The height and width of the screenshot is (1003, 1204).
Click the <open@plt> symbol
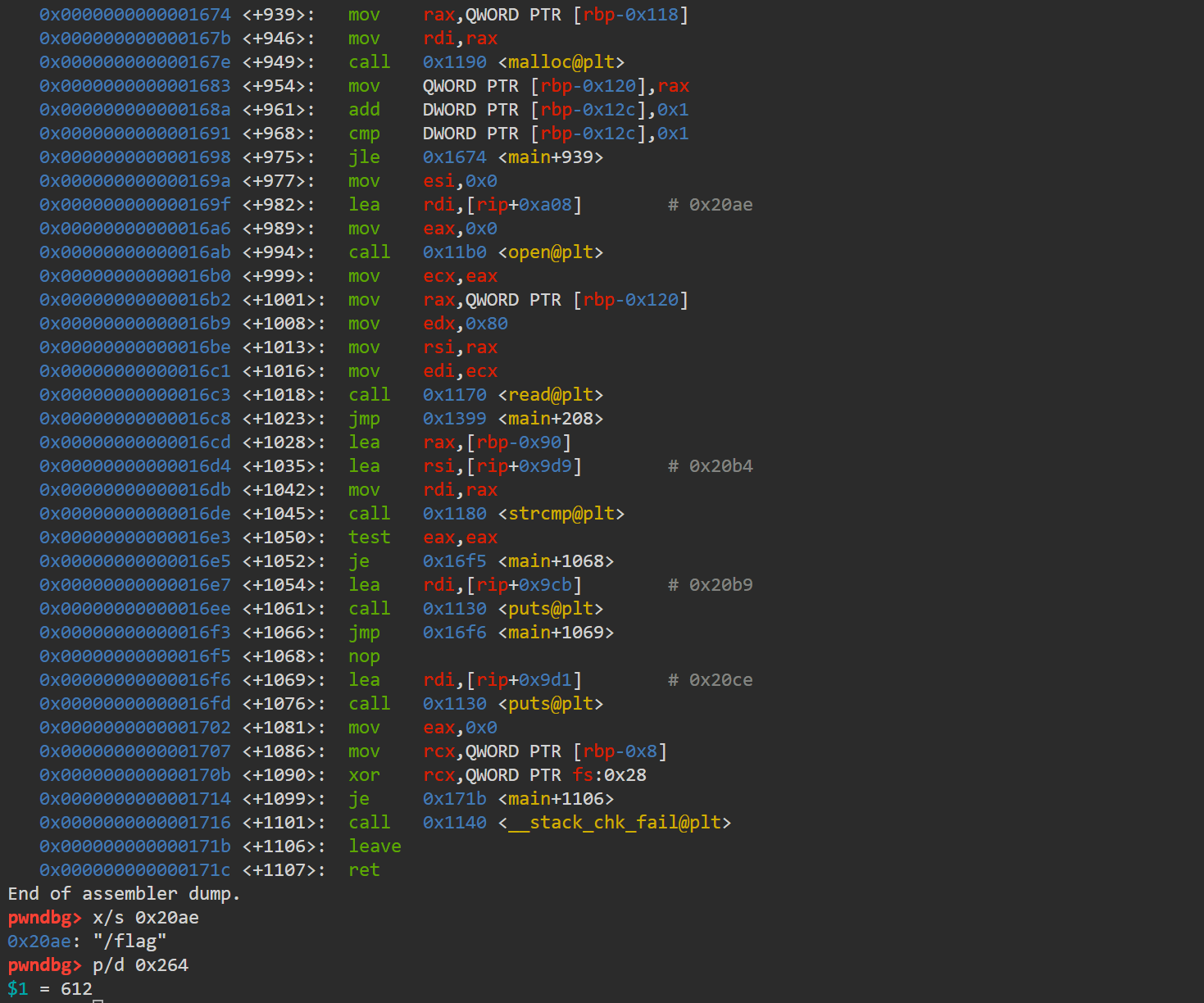tap(551, 252)
